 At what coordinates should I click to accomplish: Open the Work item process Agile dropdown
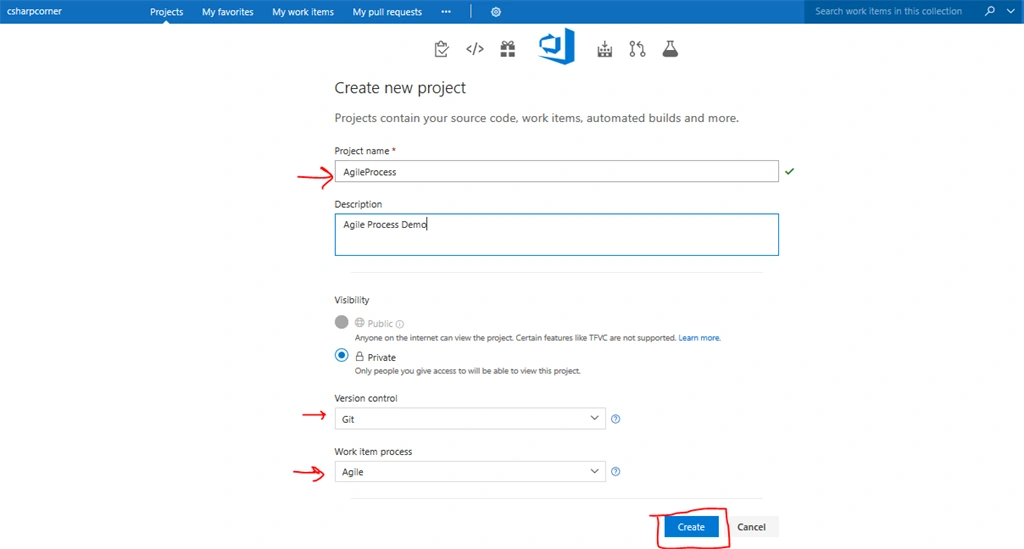coord(470,471)
